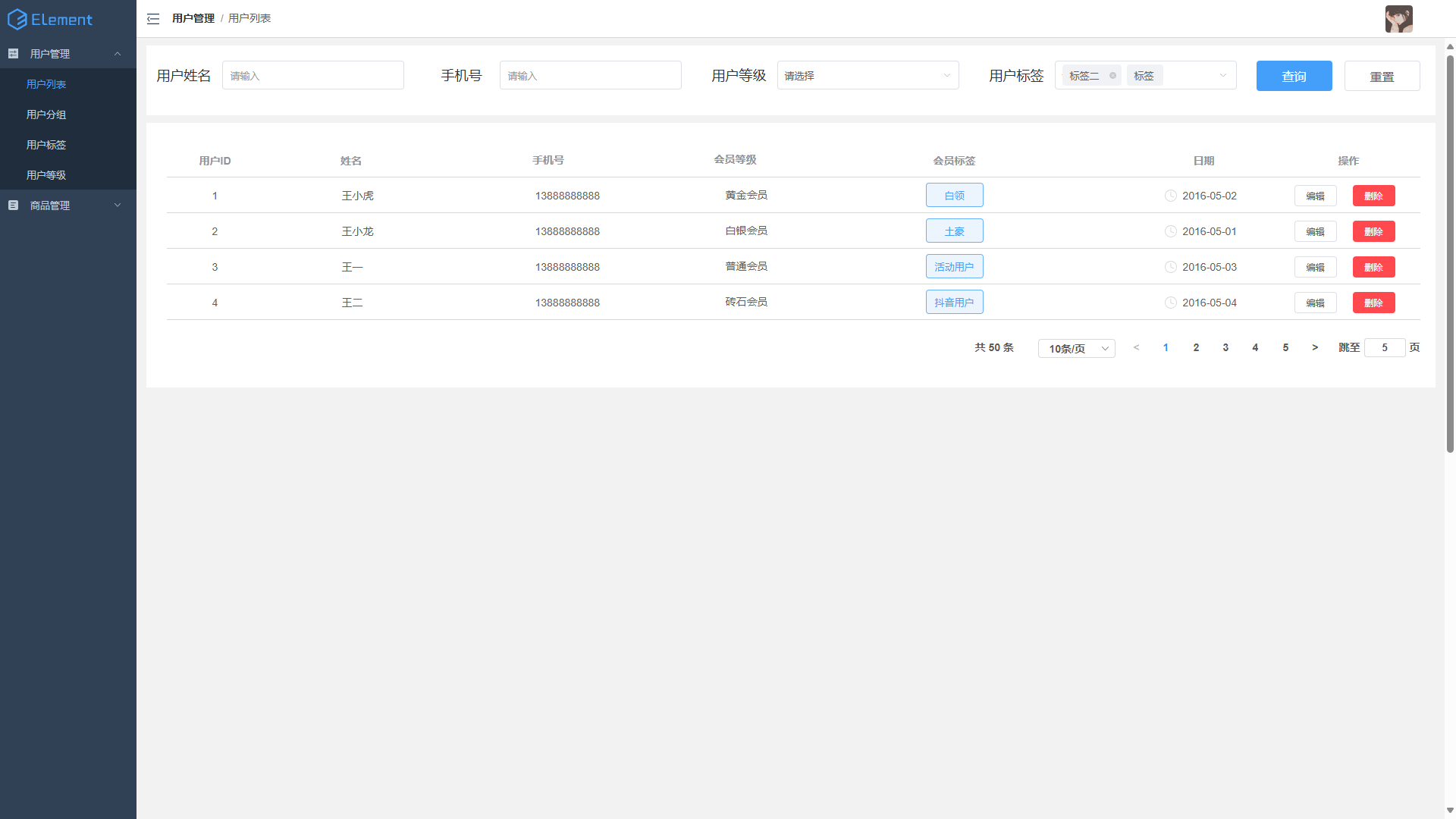Image resolution: width=1456 pixels, height=819 pixels.
Task: Go to page 1 in pagination
Action: (x=1166, y=347)
